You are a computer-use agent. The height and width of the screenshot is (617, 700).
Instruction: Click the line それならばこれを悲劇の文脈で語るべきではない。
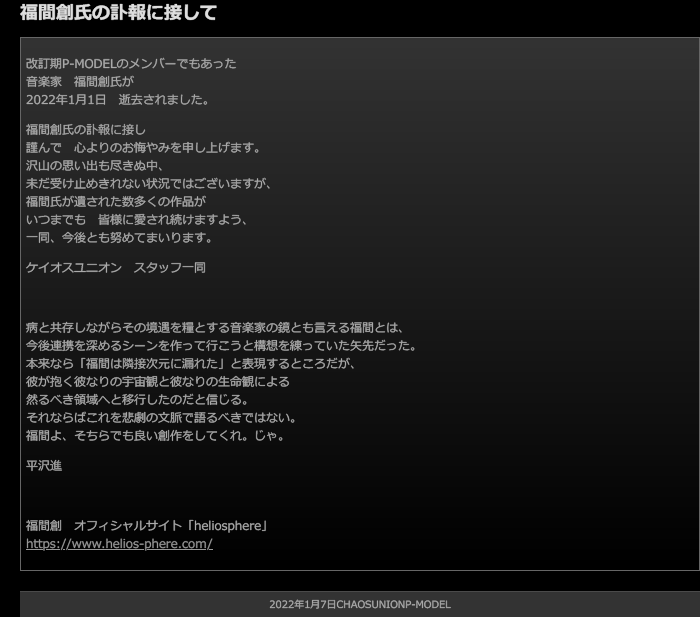[x=161, y=417]
